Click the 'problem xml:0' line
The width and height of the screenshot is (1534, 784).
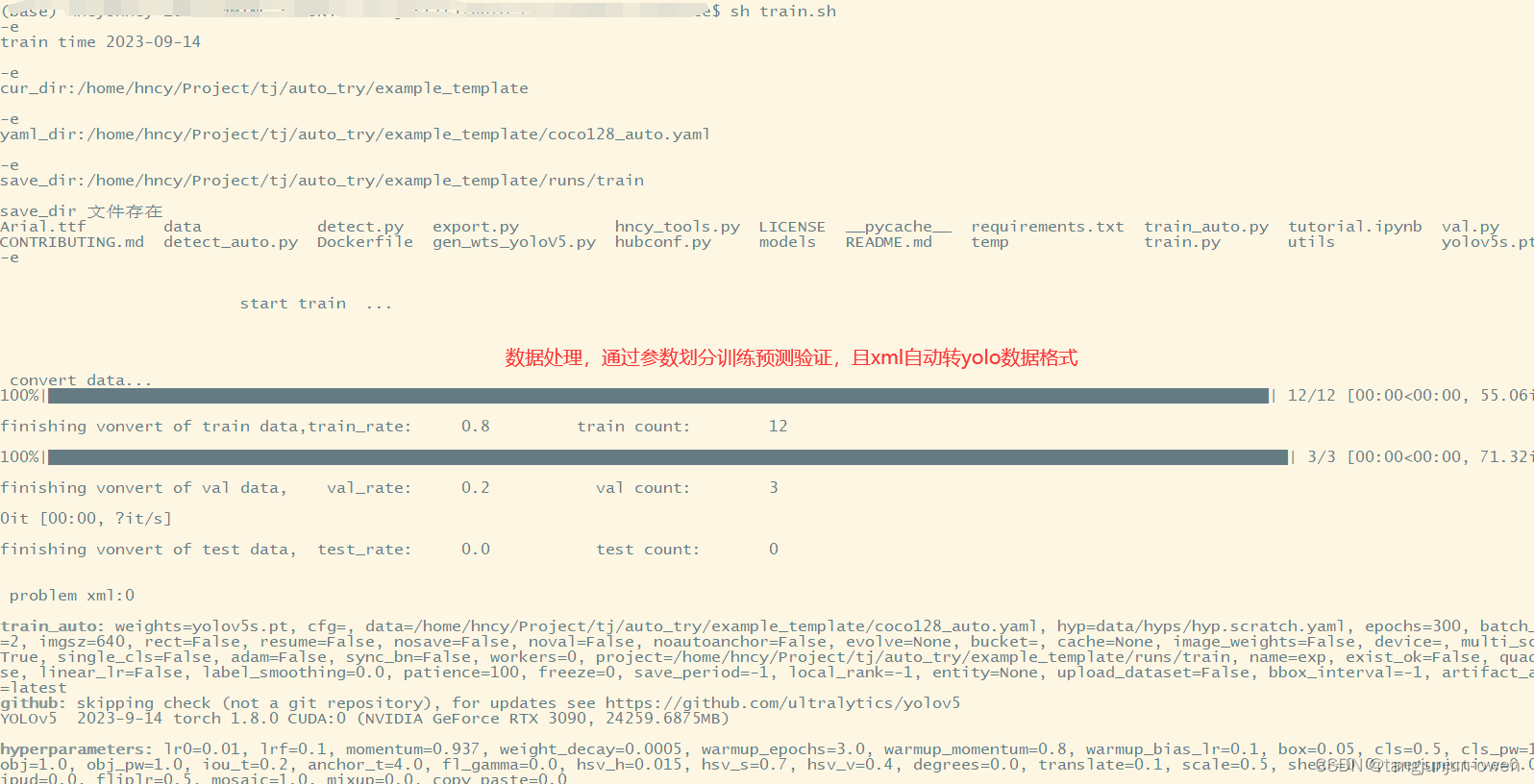click(72, 596)
